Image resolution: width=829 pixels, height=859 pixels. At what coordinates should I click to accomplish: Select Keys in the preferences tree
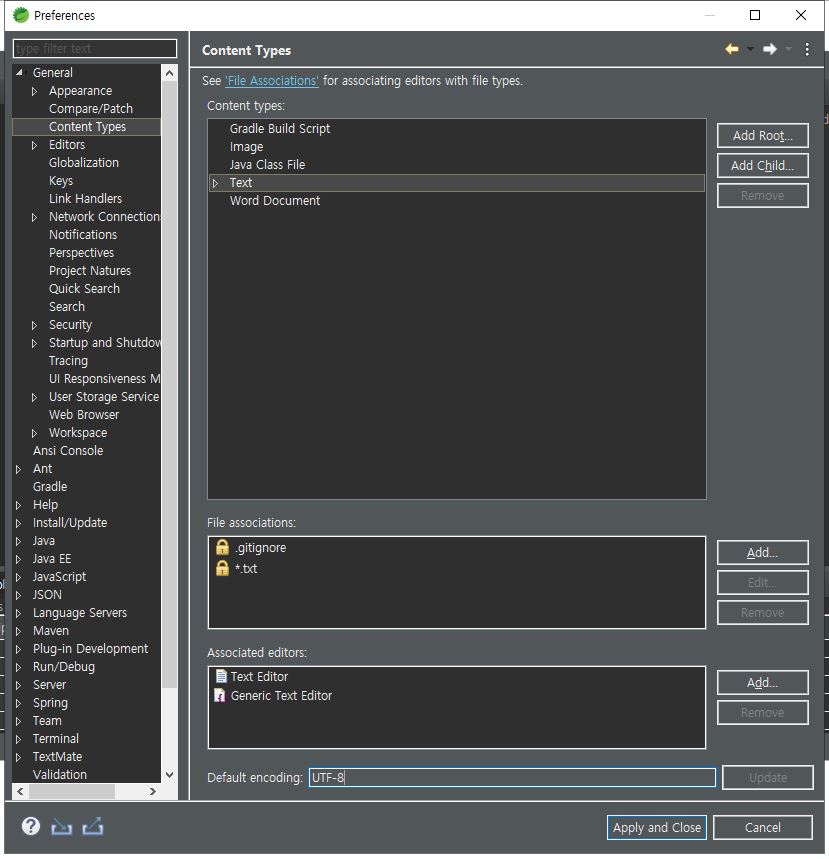(61, 181)
